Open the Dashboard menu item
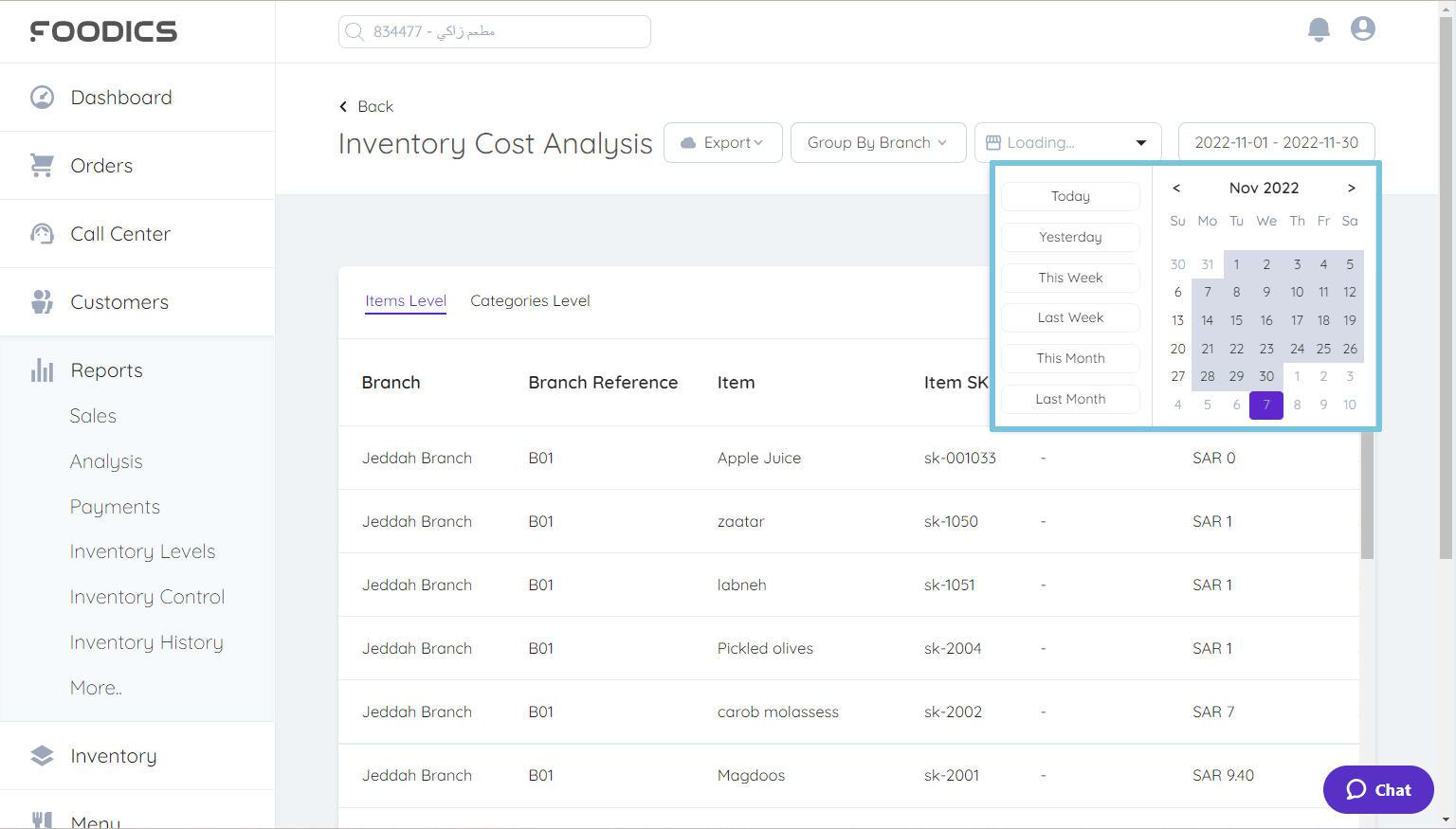 137,98
